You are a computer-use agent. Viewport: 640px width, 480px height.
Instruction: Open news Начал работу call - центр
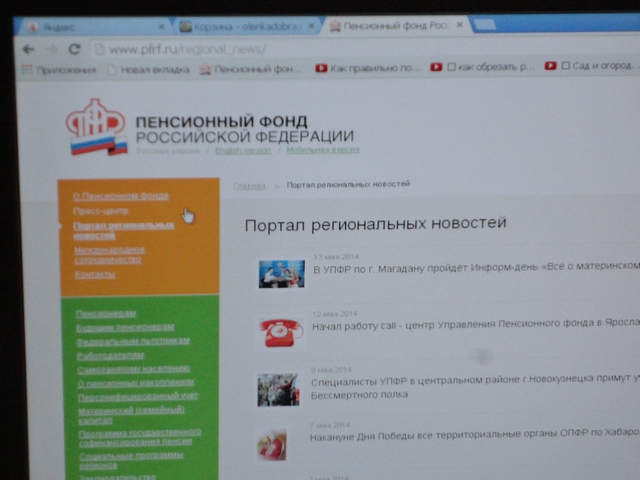[x=476, y=324]
